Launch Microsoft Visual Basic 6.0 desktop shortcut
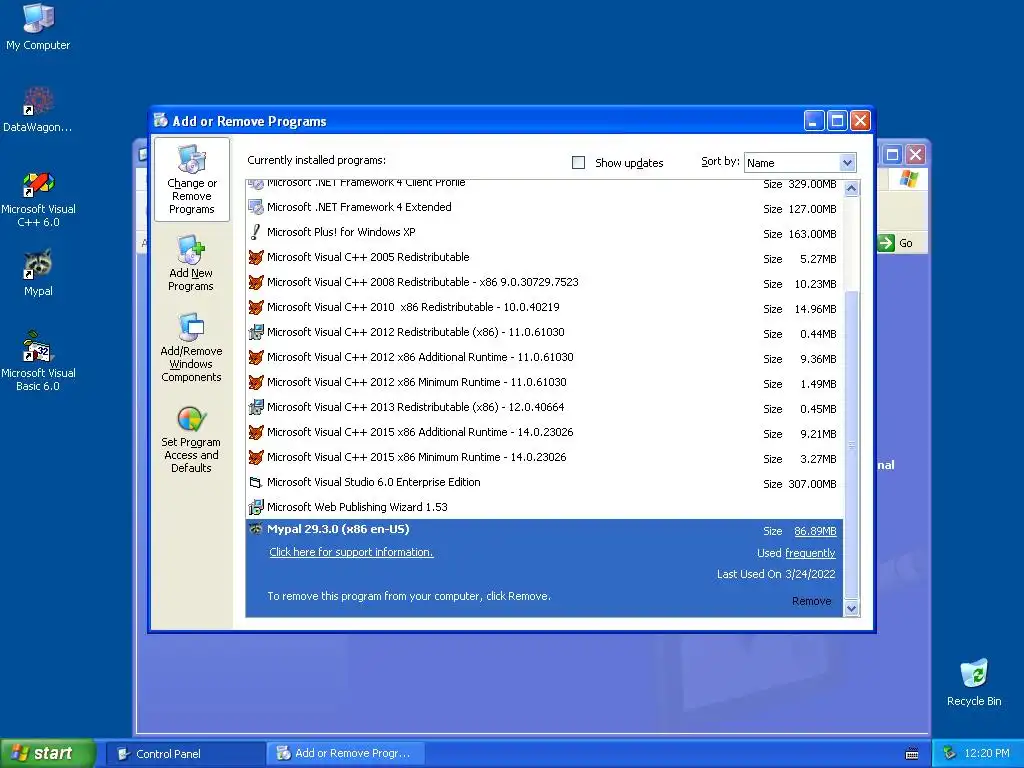This screenshot has height=768, width=1024. click(x=38, y=361)
